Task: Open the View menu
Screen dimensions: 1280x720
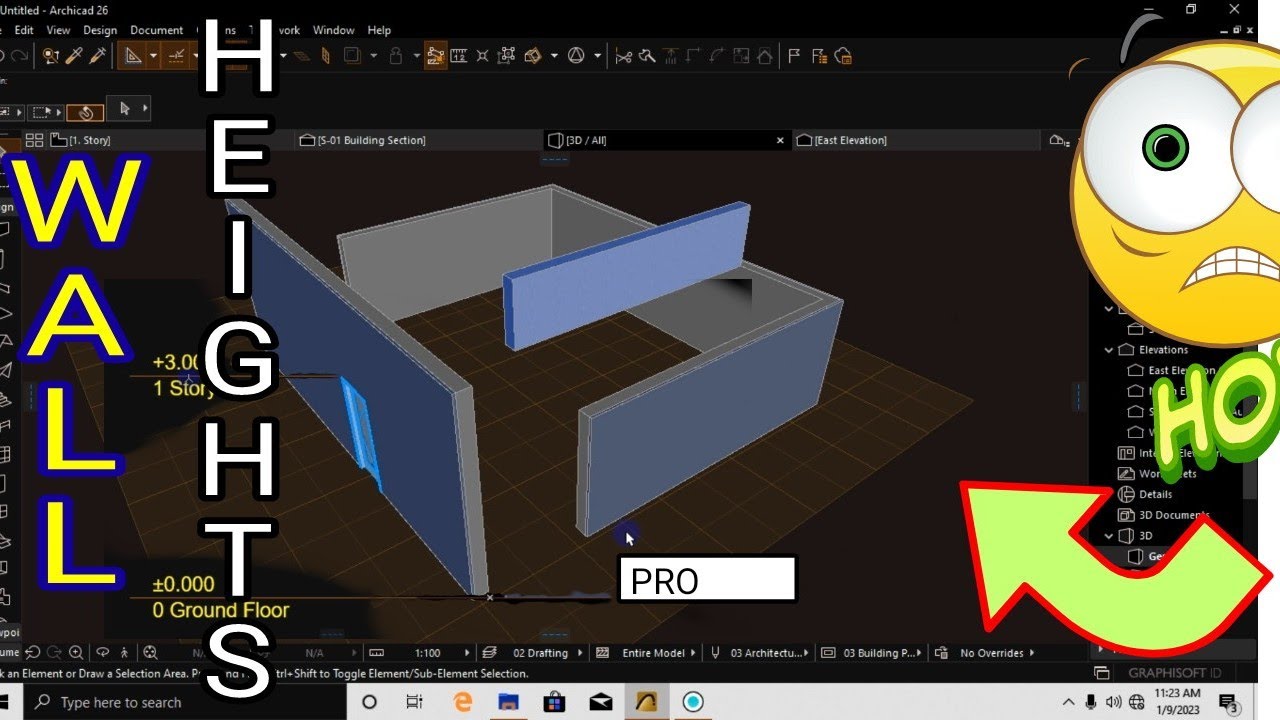Action: tap(58, 30)
